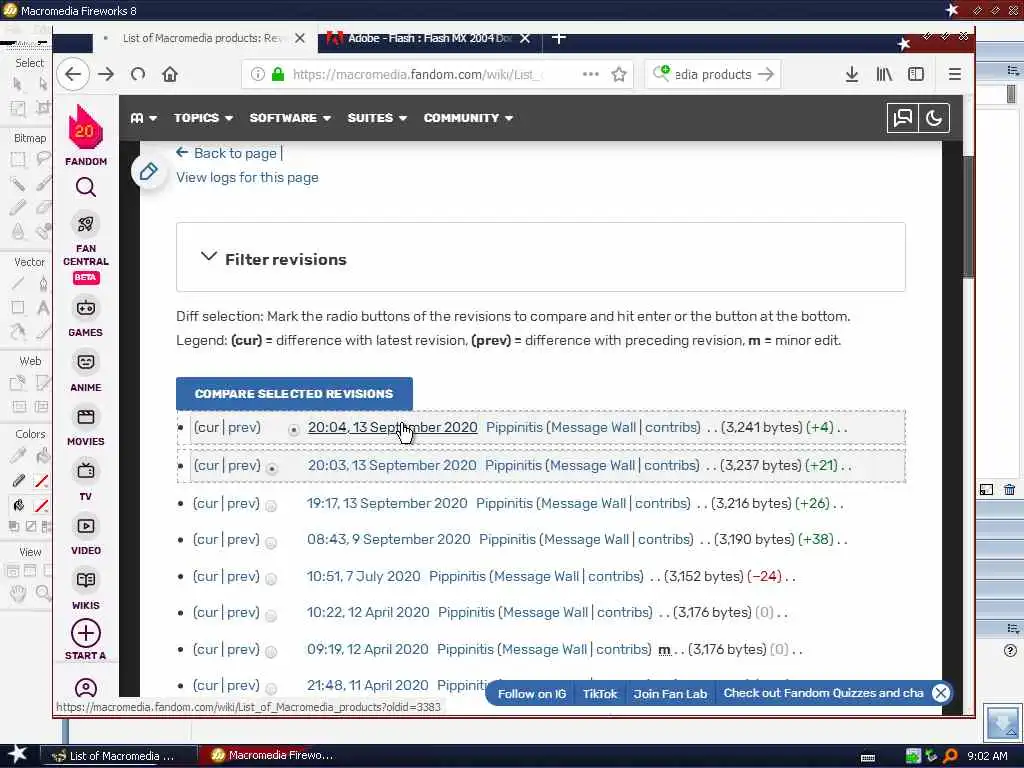Open browser downloads arrow icon

click(852, 74)
